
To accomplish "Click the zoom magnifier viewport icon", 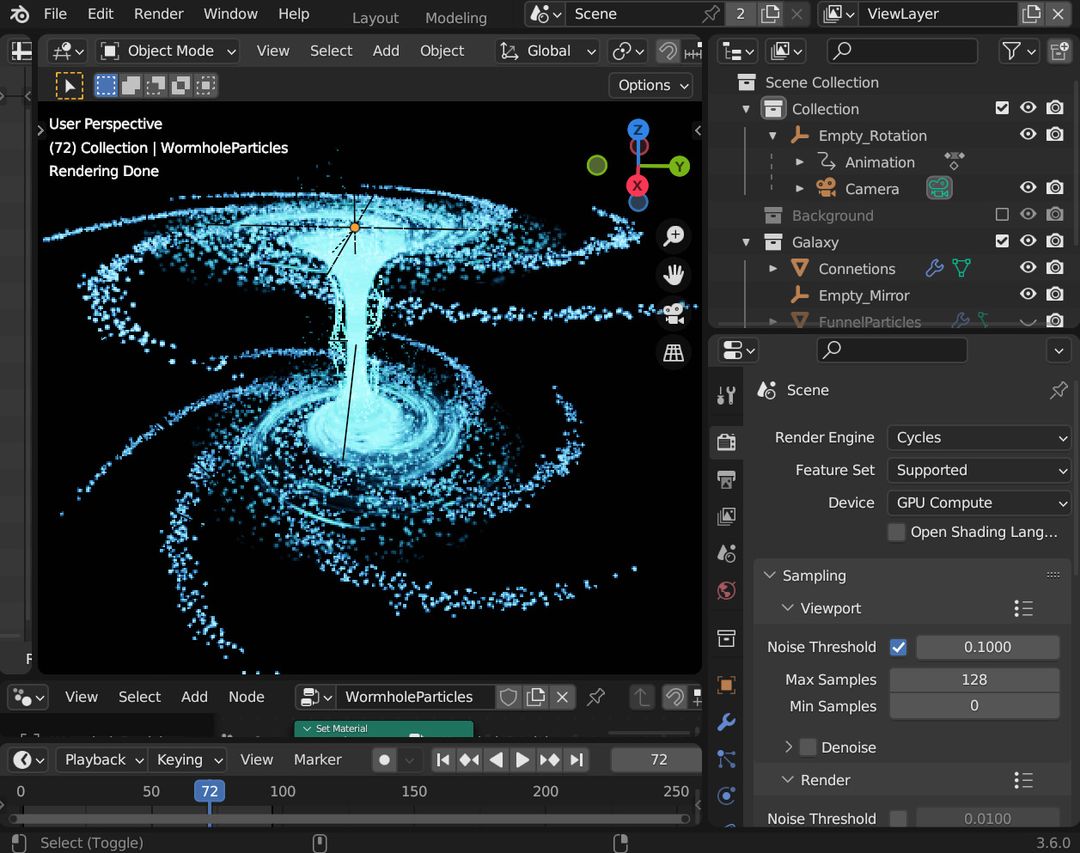I will tap(673, 236).
